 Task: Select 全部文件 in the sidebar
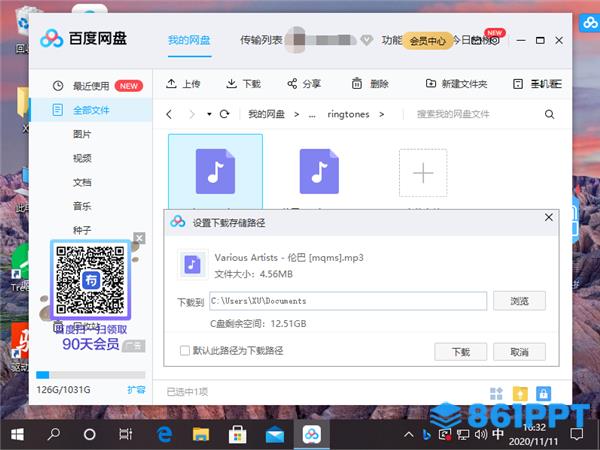pos(91,110)
